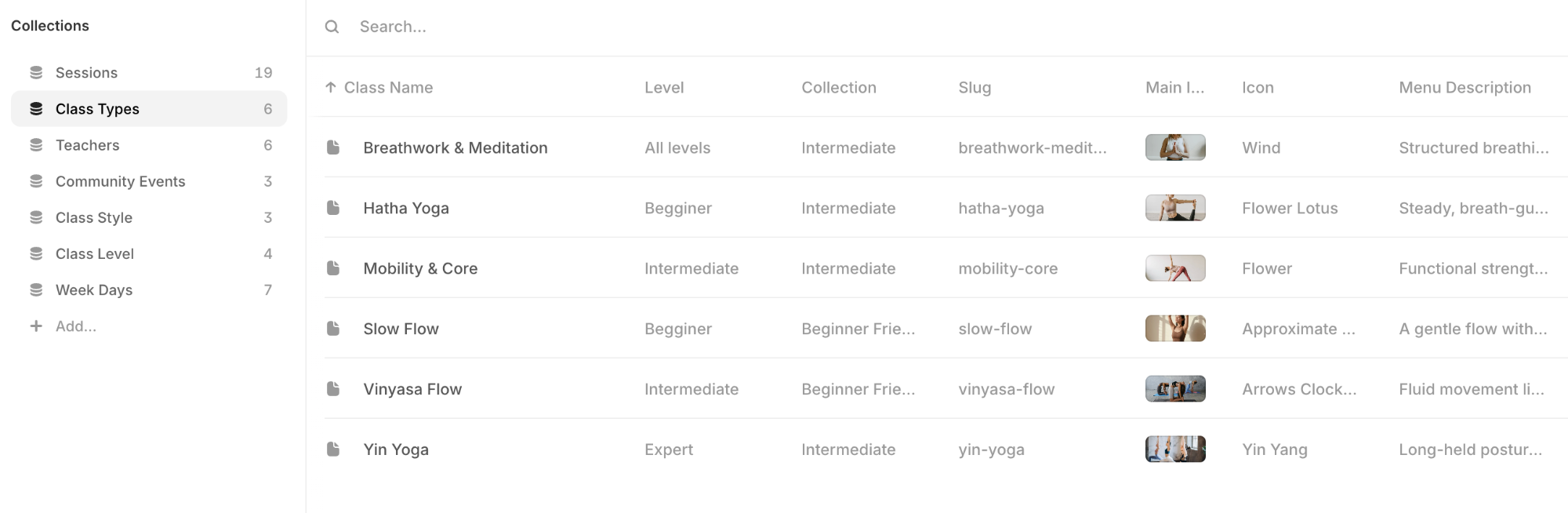
Task: Click the Week Days database icon
Action: (x=36, y=290)
